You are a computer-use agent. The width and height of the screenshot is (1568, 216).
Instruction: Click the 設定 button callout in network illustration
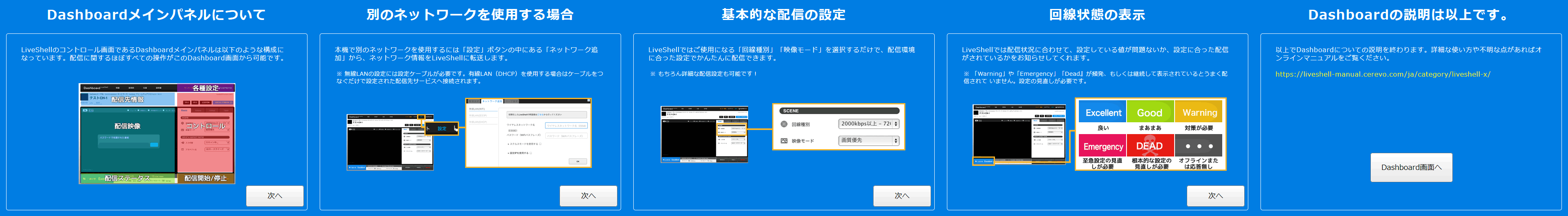(441, 128)
